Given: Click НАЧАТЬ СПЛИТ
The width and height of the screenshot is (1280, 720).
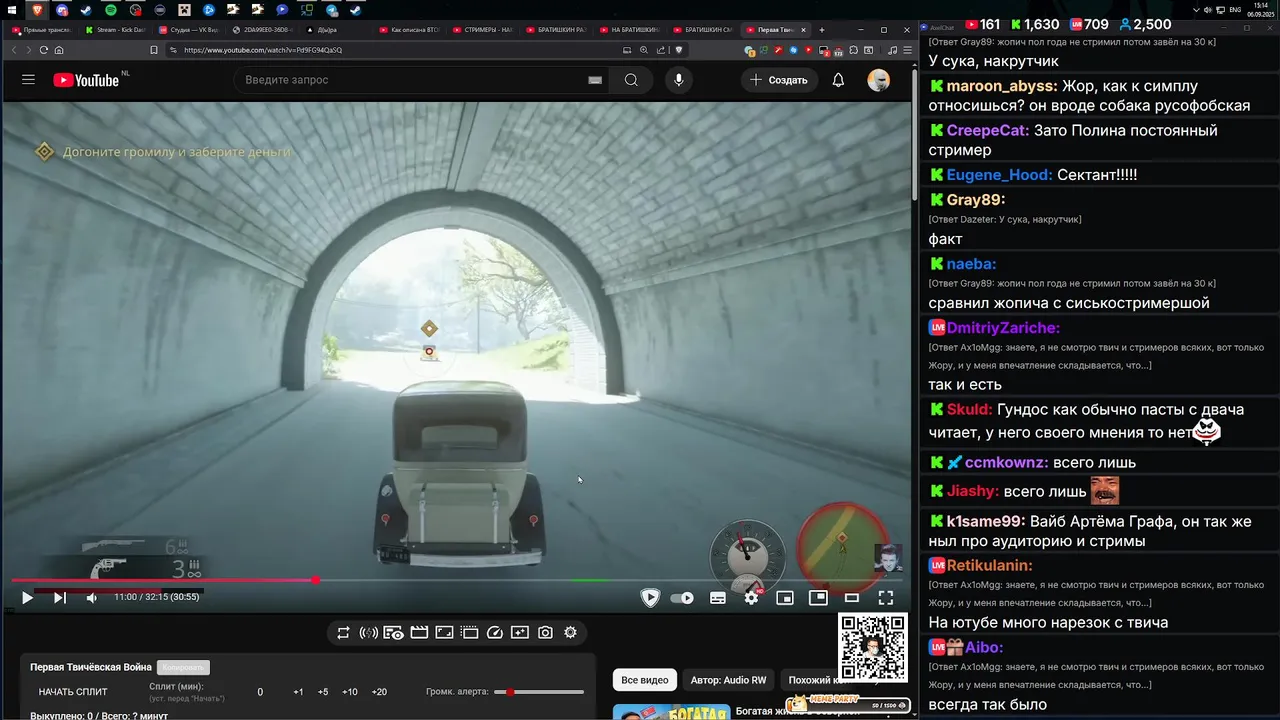Looking at the screenshot, I should click(x=73, y=692).
